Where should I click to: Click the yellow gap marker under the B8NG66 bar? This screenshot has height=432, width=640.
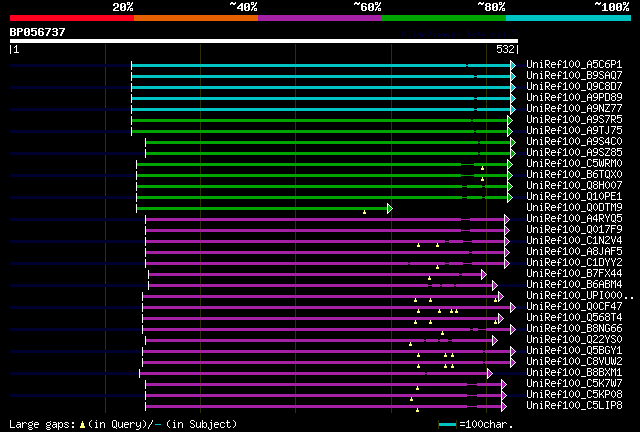442,333
